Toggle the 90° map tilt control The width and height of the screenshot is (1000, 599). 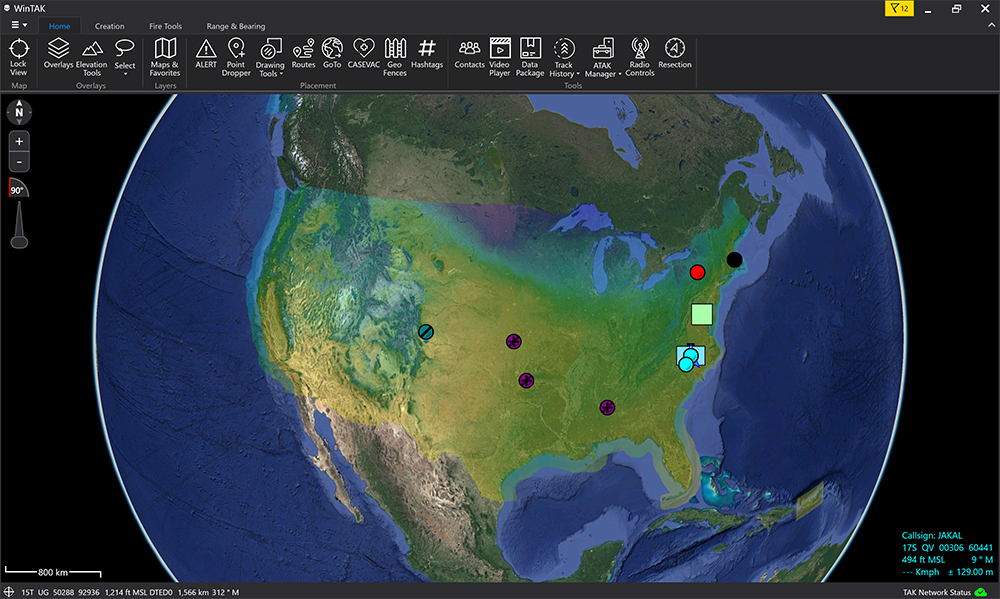pyautogui.click(x=18, y=189)
